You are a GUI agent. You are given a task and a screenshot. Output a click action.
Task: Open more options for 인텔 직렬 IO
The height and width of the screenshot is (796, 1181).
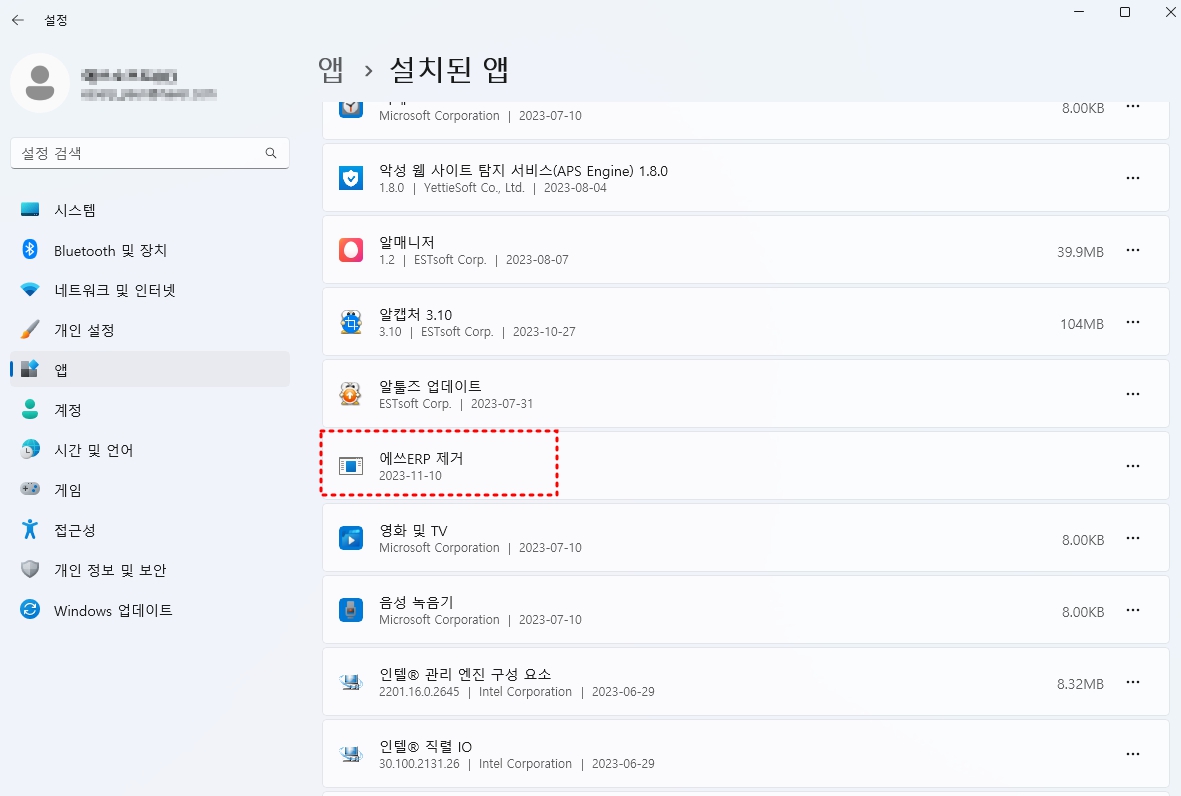(1133, 754)
